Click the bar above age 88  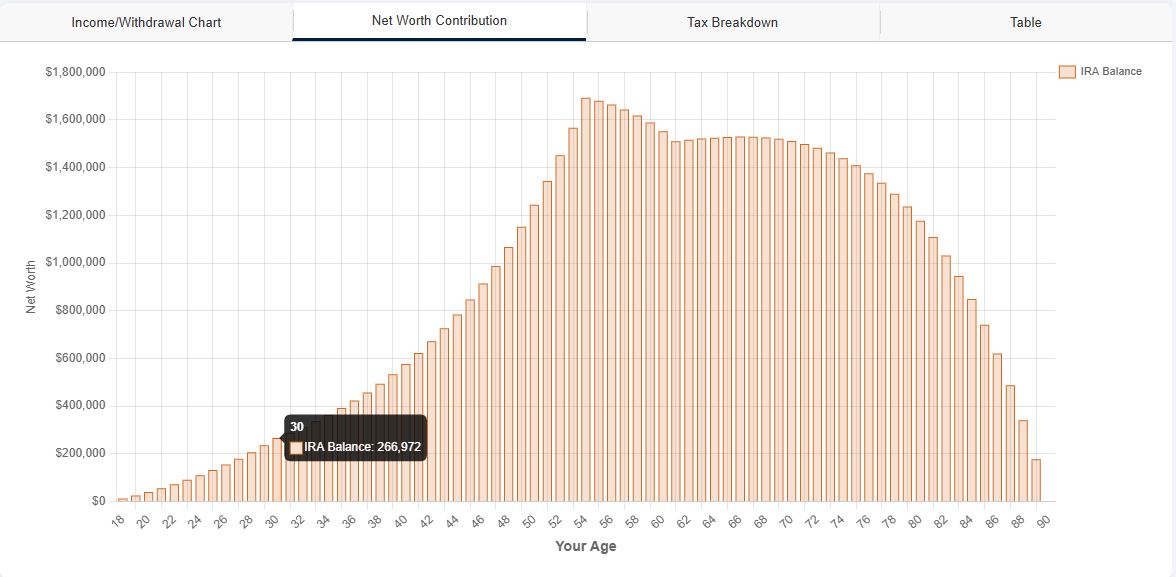click(1023, 461)
